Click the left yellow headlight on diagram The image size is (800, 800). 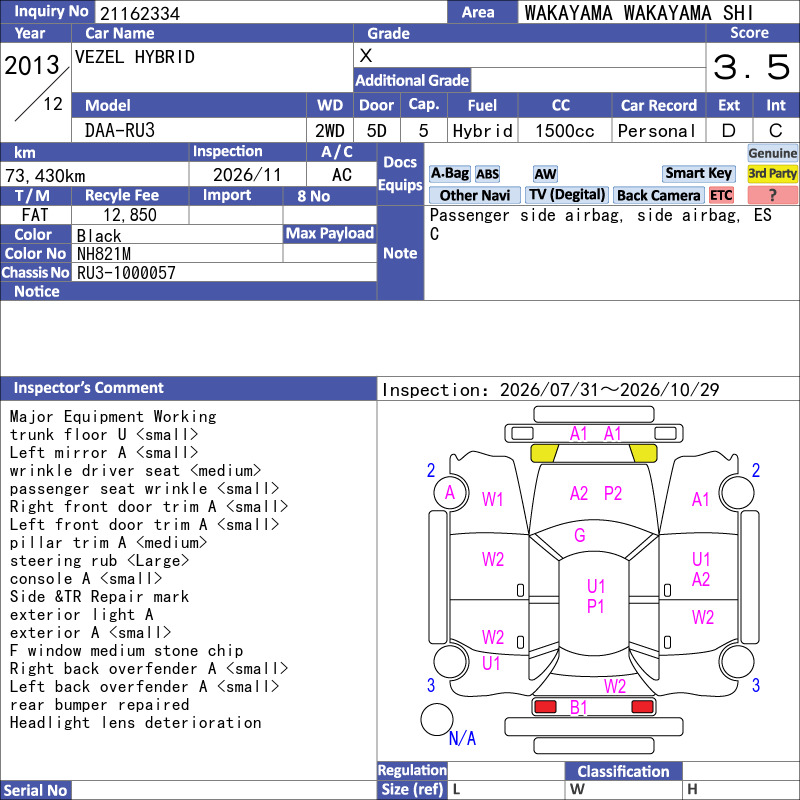click(544, 453)
